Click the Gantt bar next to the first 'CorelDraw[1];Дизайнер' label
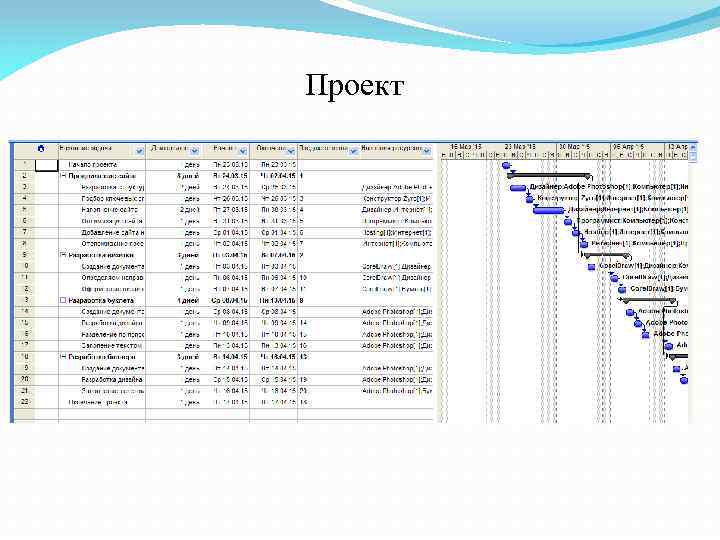 [591, 267]
